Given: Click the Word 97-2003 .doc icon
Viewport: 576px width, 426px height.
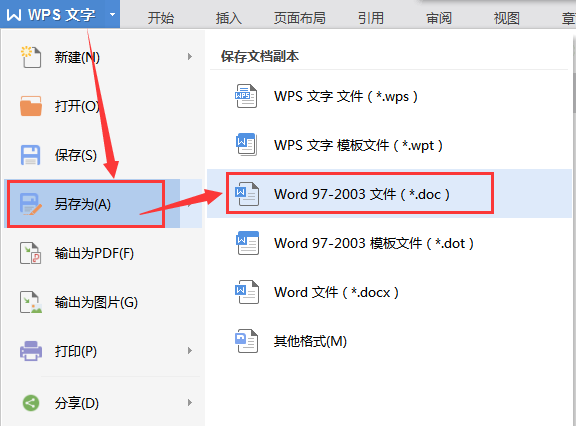Looking at the screenshot, I should [x=246, y=194].
